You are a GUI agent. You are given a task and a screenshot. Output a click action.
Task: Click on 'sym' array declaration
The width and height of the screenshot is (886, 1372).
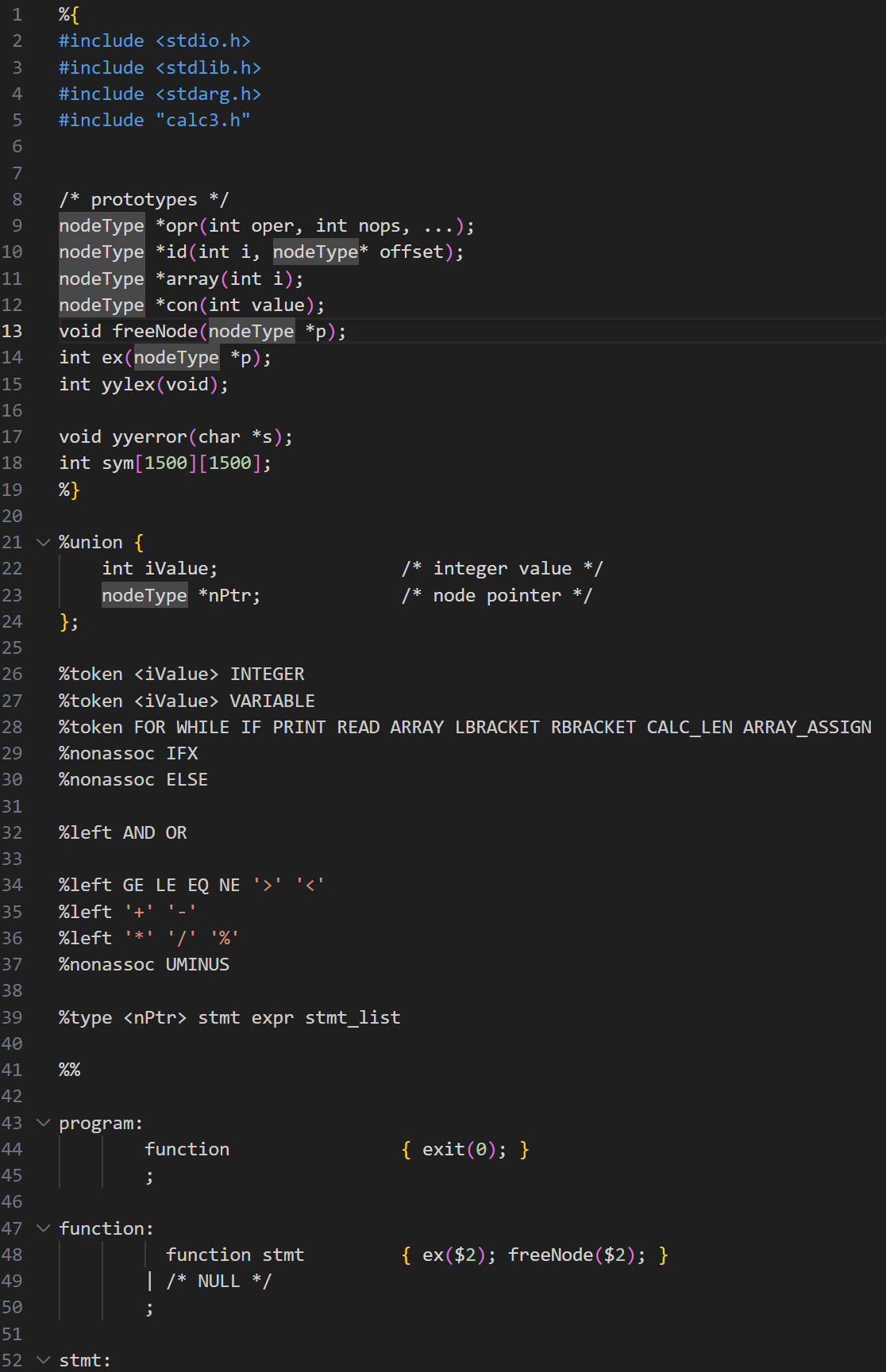pyautogui.click(x=117, y=463)
